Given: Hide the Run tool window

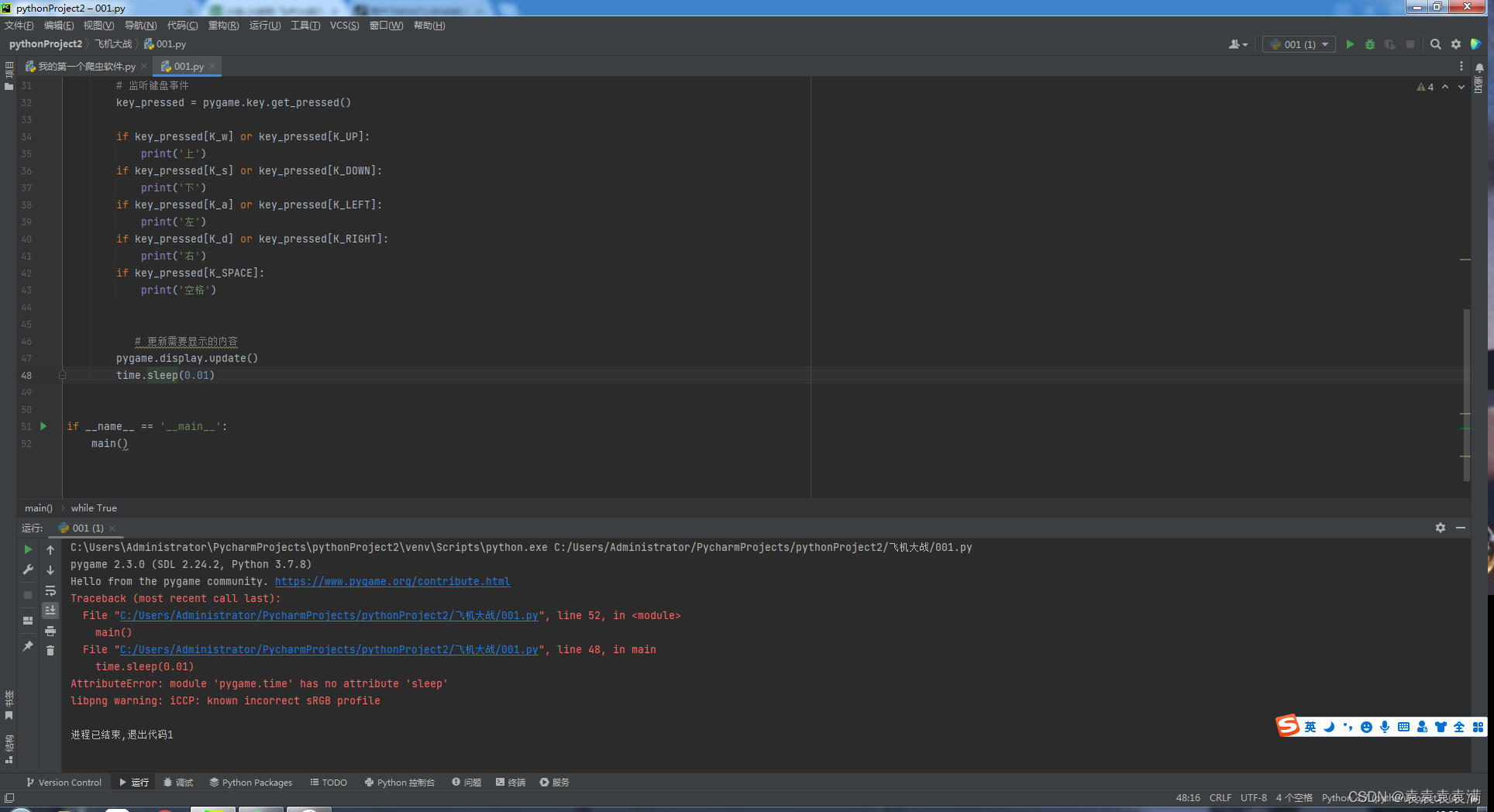Looking at the screenshot, I should 1461,528.
